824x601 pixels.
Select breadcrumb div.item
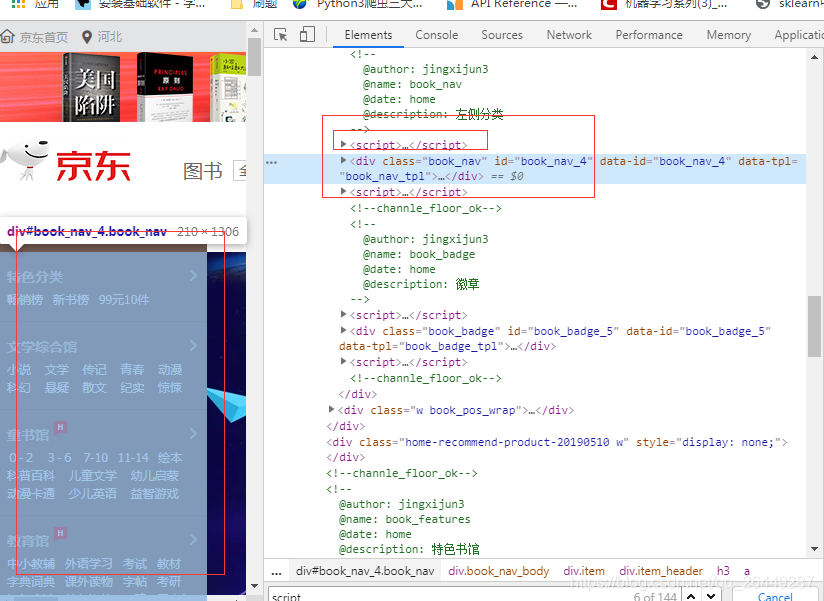tap(584, 571)
